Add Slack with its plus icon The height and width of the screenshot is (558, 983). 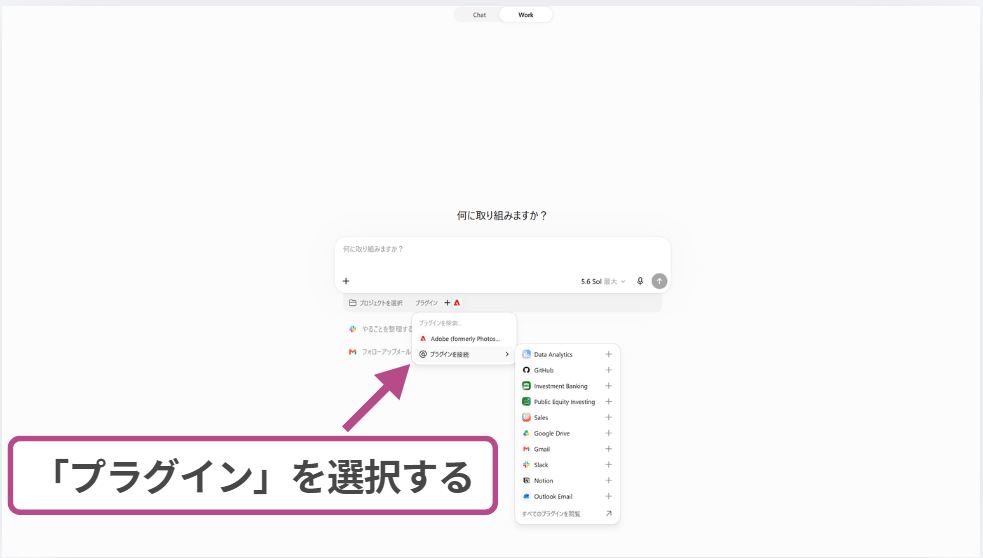pyautogui.click(x=608, y=465)
